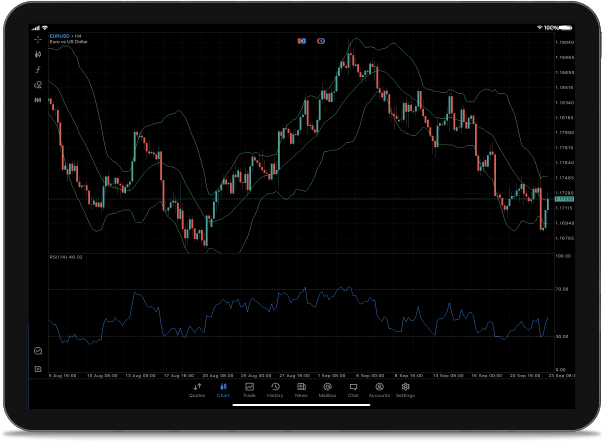Open the Settings gear tab
Screen dimensions: 603x443
tap(405, 390)
